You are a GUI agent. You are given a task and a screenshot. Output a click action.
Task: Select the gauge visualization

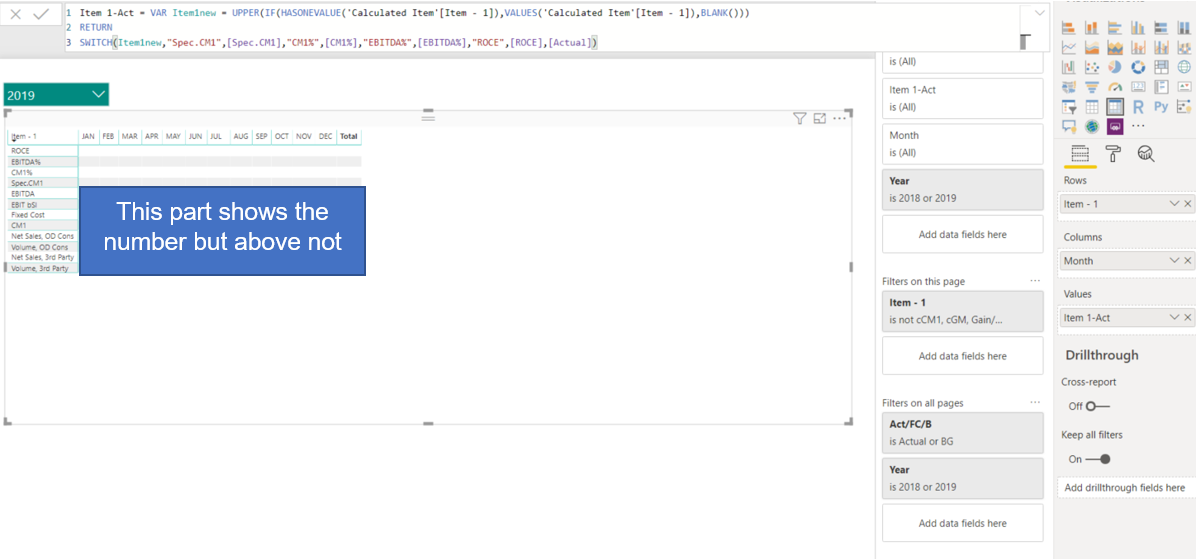[x=1115, y=86]
